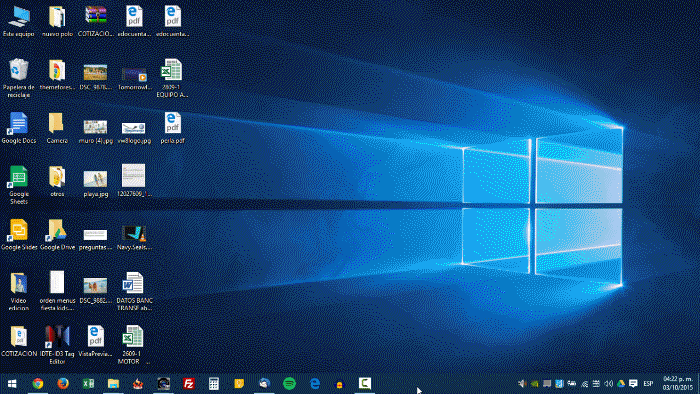The image size is (700, 394).
Task: Open the Google Drive tray icon
Action: click(x=621, y=384)
